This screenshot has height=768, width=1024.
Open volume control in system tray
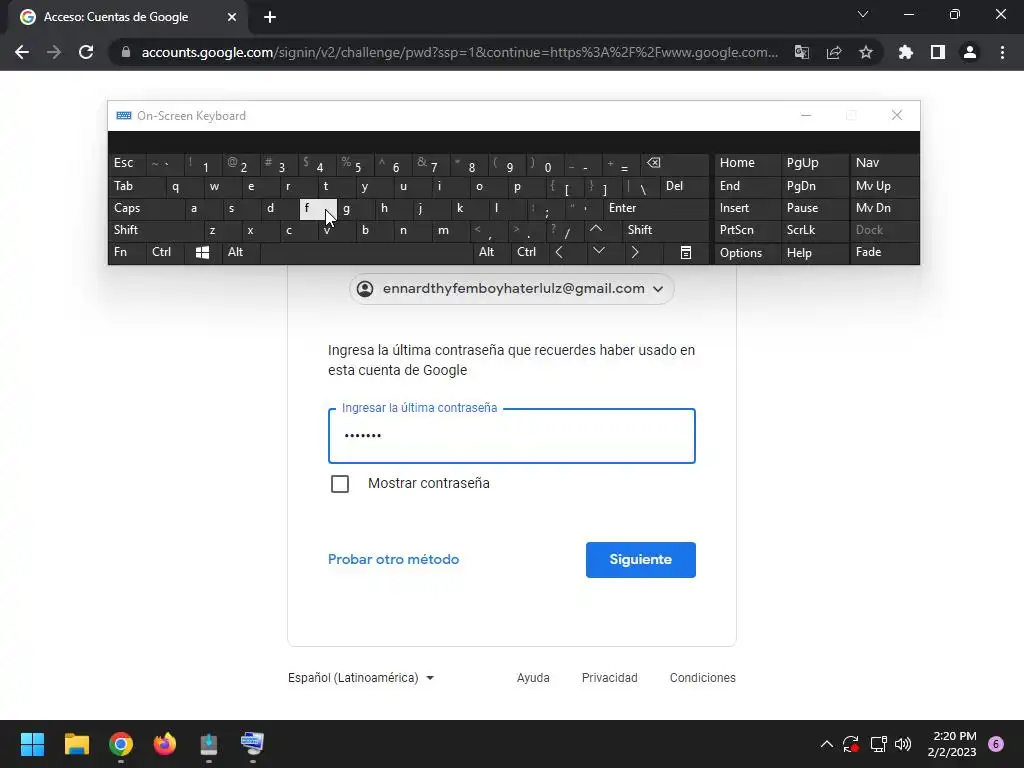tap(903, 744)
